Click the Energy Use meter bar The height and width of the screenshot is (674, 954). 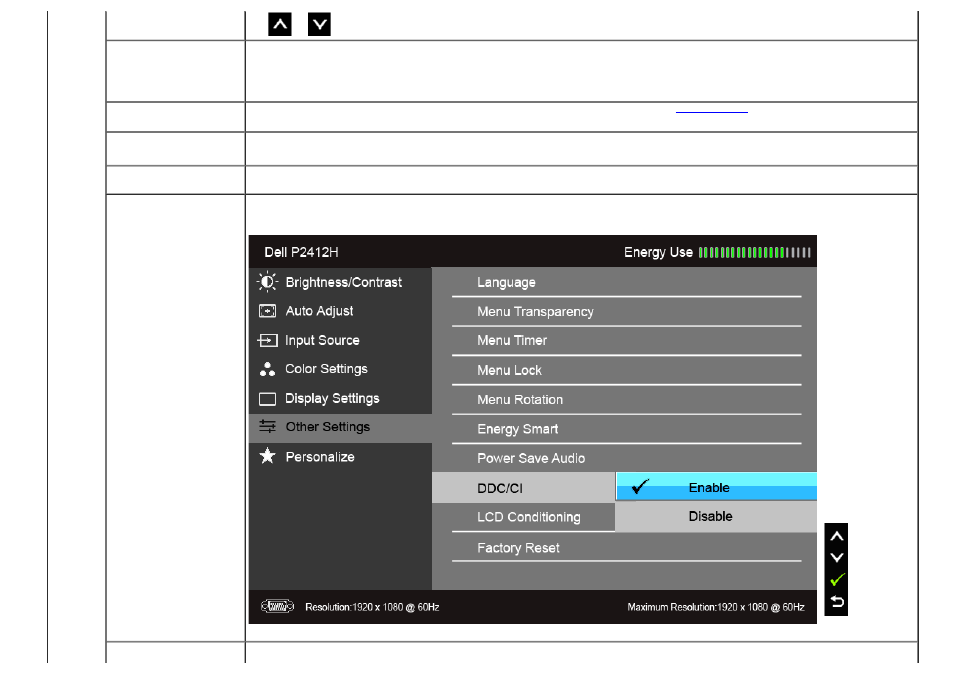(x=754, y=252)
